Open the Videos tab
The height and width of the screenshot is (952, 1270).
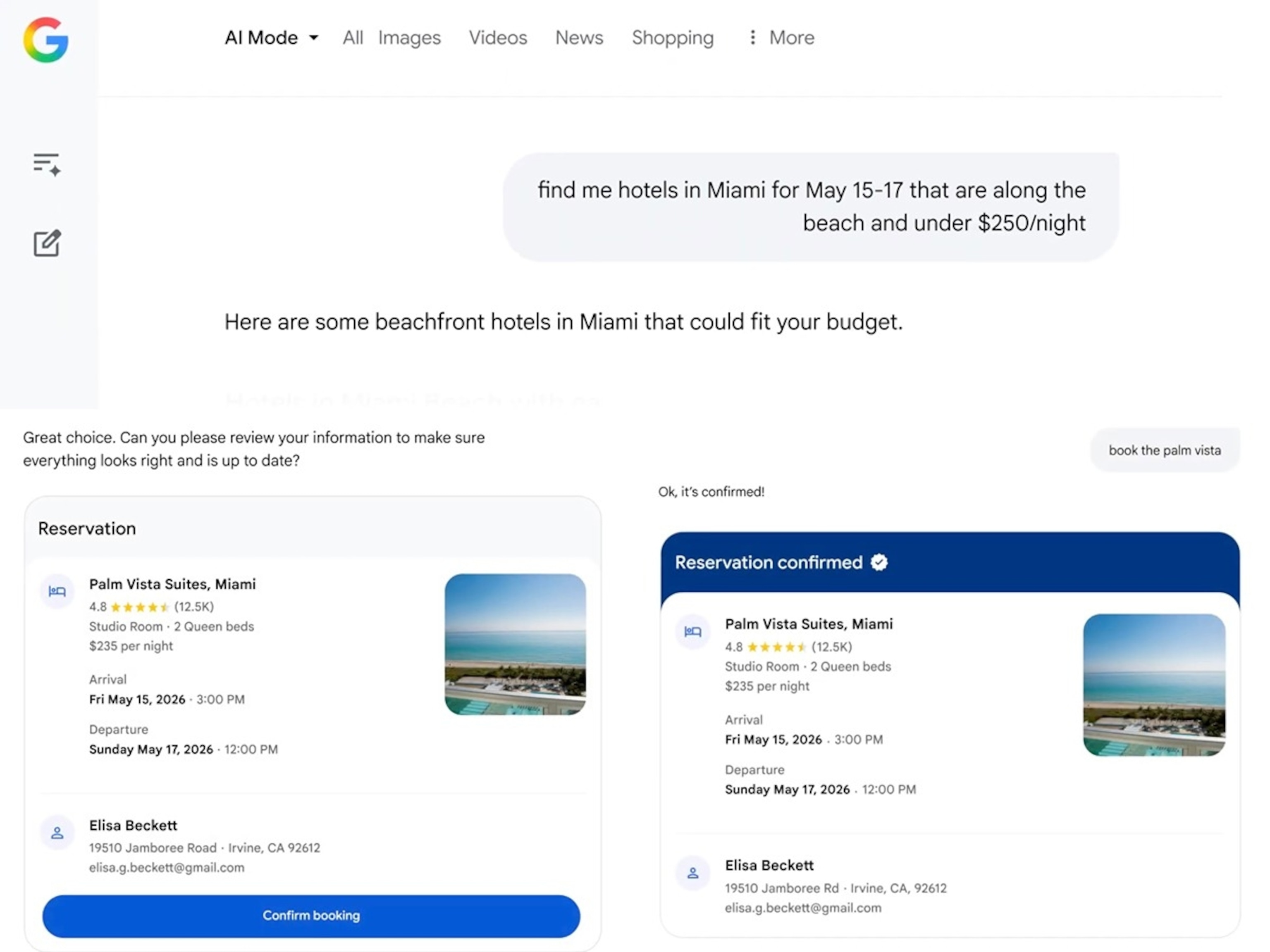(x=497, y=38)
